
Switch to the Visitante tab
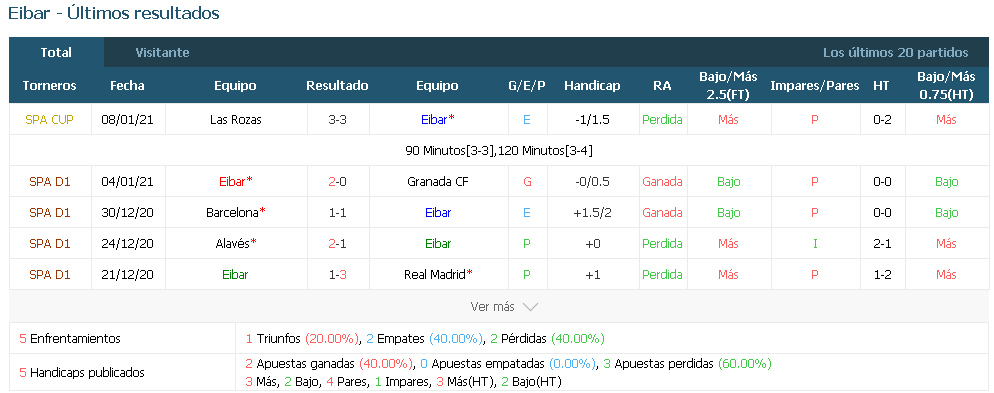coord(162,53)
